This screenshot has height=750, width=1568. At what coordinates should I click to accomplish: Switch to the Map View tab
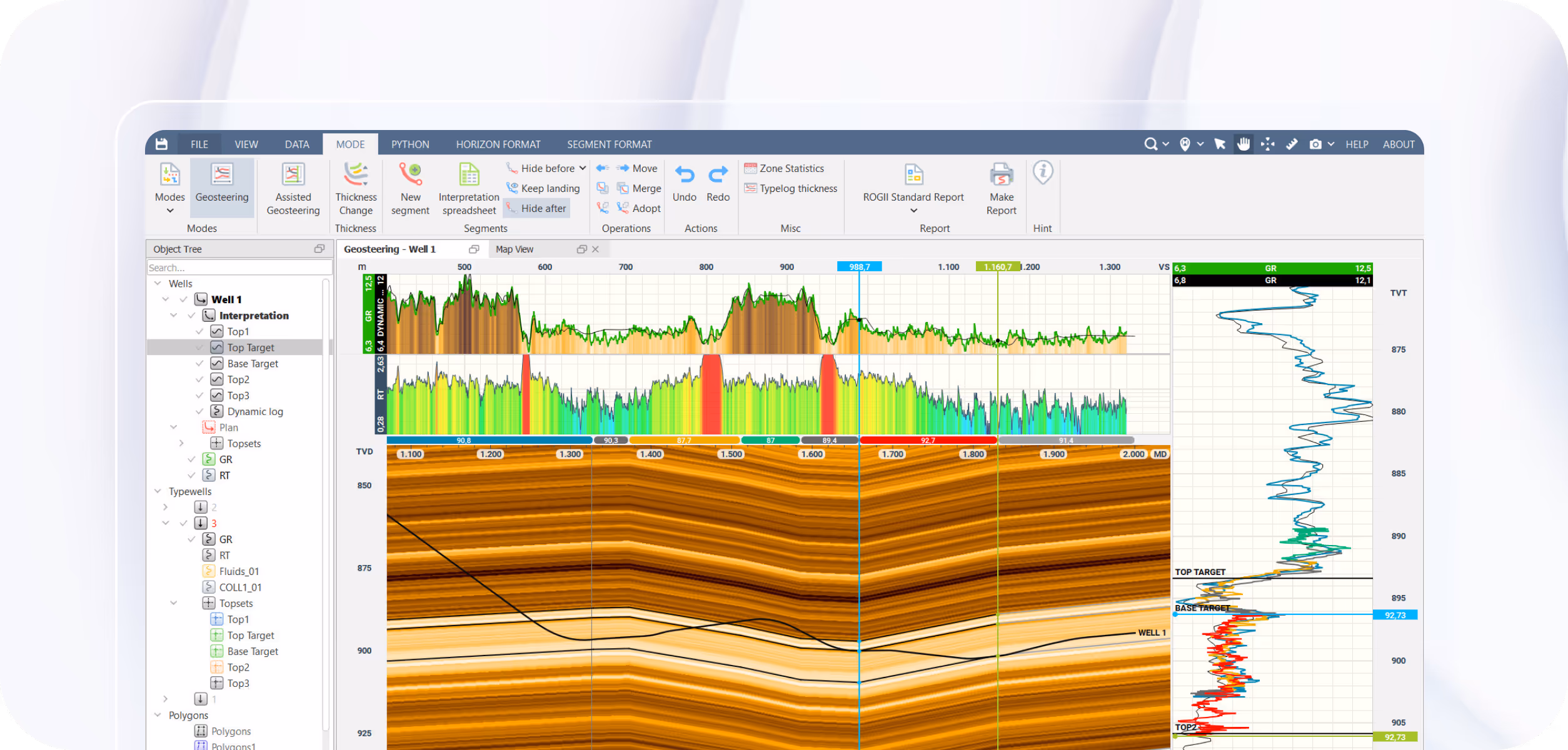(x=515, y=249)
